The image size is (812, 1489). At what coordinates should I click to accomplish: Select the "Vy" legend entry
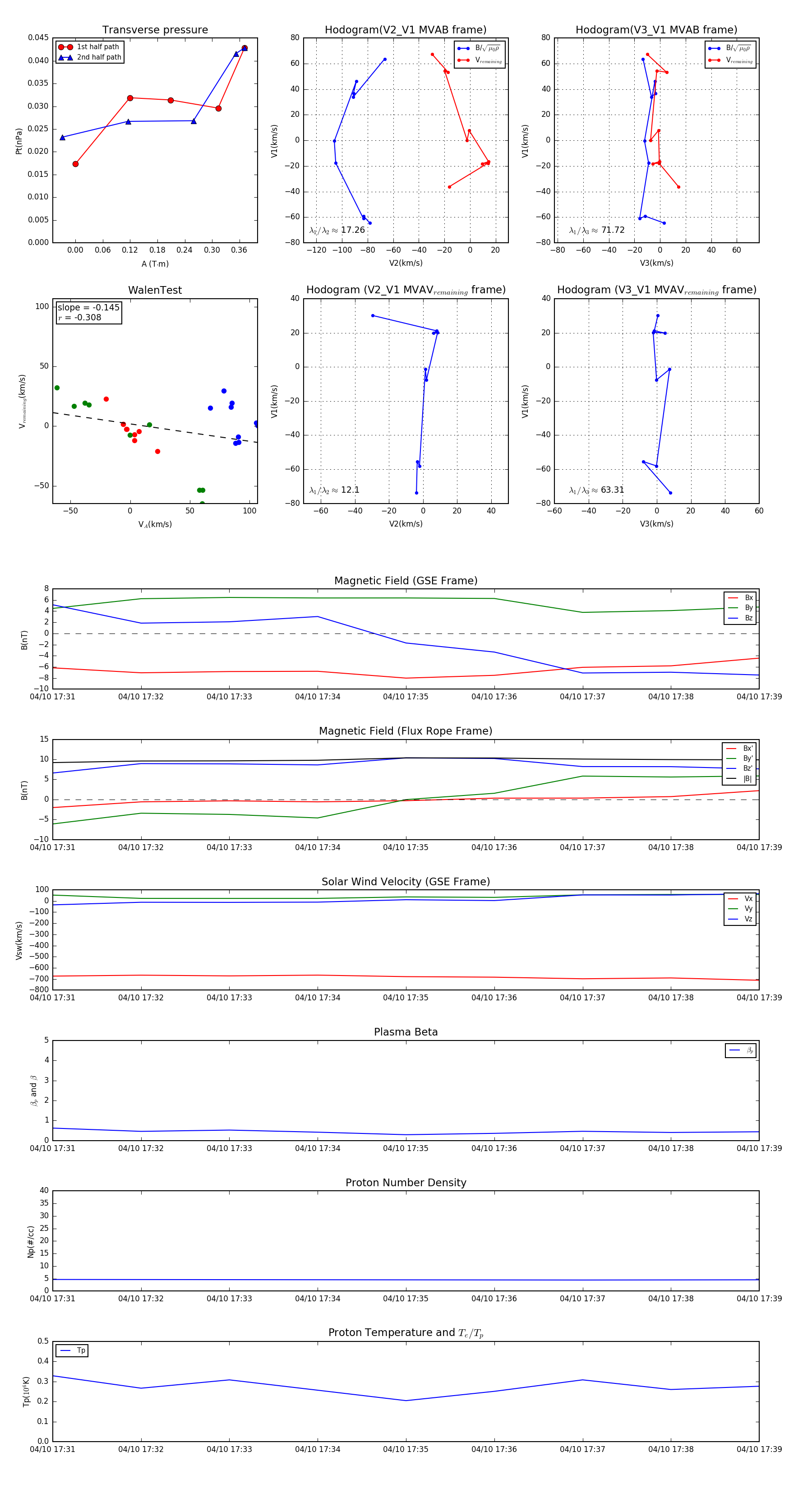pos(741,909)
